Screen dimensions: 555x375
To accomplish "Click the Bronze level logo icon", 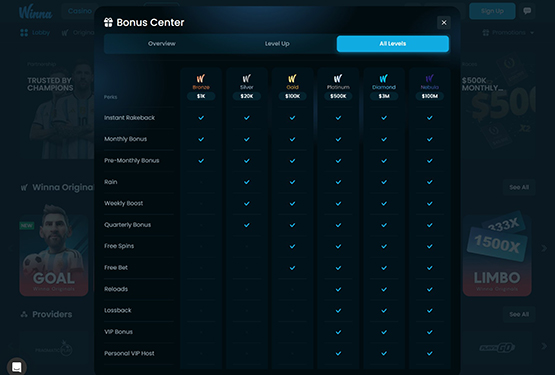I will [201, 78].
